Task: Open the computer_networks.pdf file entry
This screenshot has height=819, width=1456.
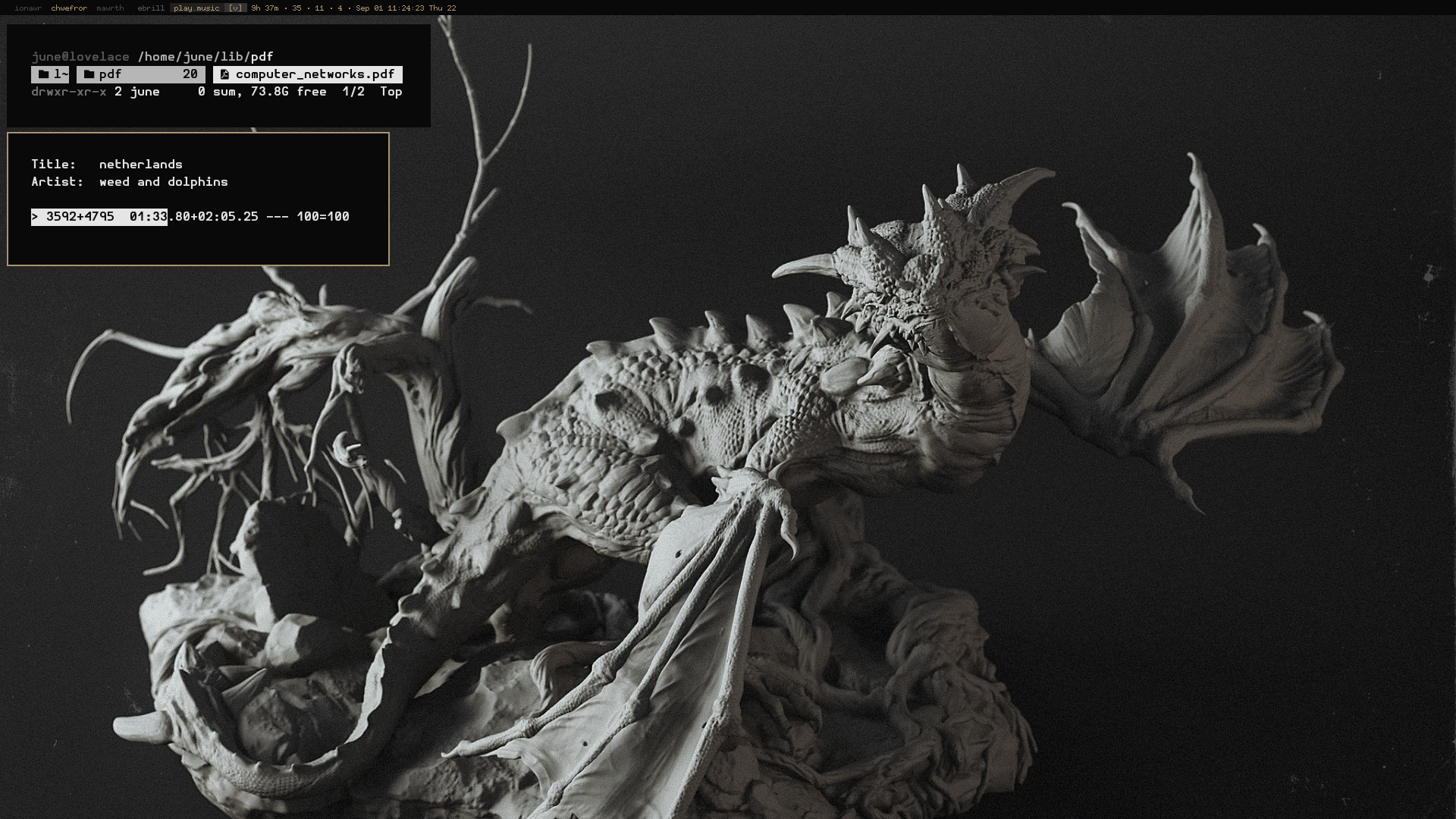Action: (x=314, y=74)
